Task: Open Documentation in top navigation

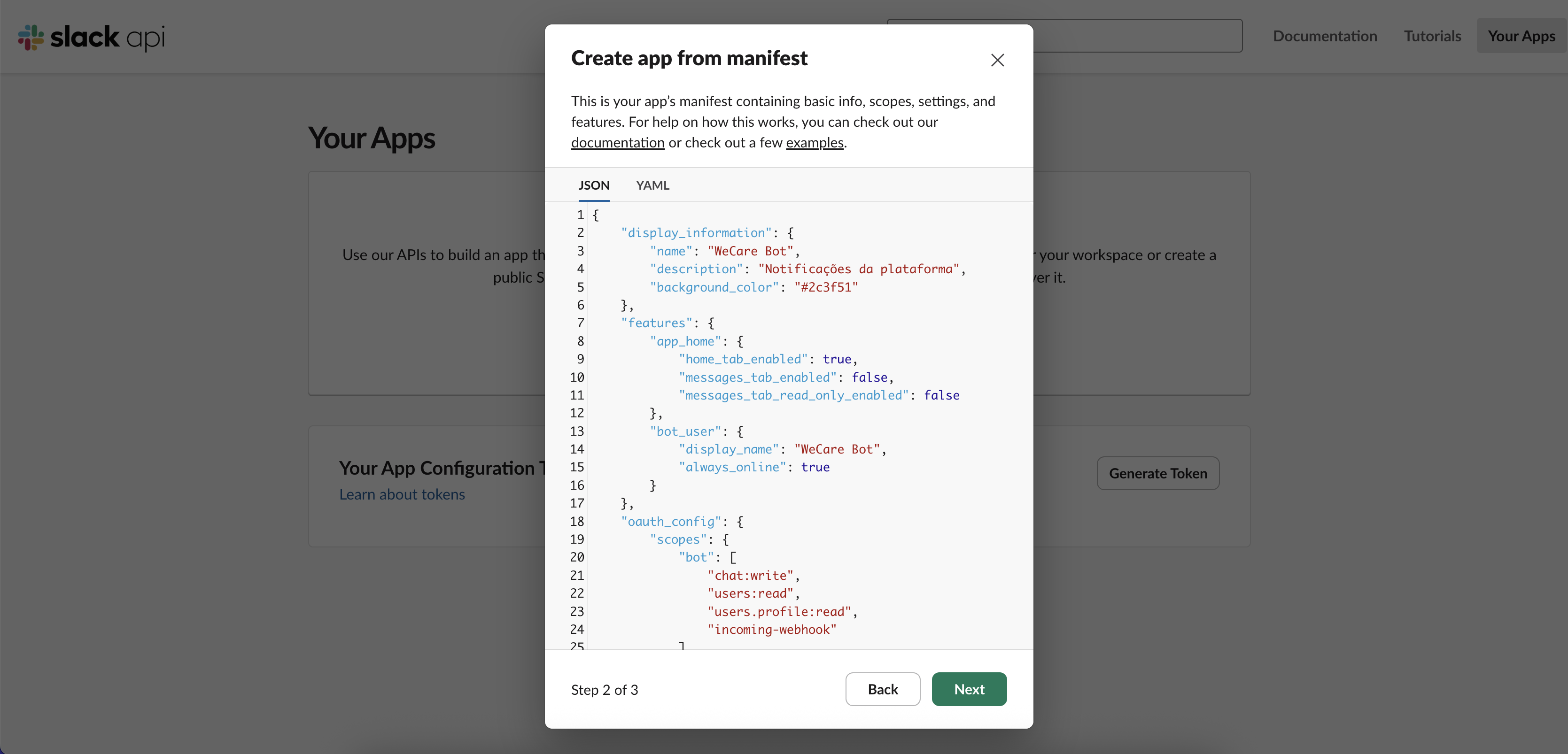Action: point(1325,36)
